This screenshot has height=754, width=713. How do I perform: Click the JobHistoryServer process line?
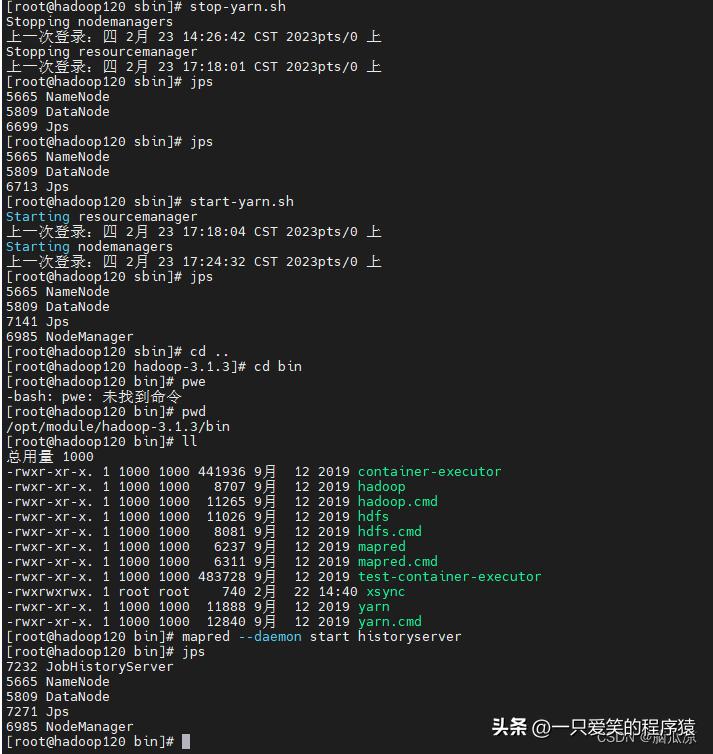[90, 667]
